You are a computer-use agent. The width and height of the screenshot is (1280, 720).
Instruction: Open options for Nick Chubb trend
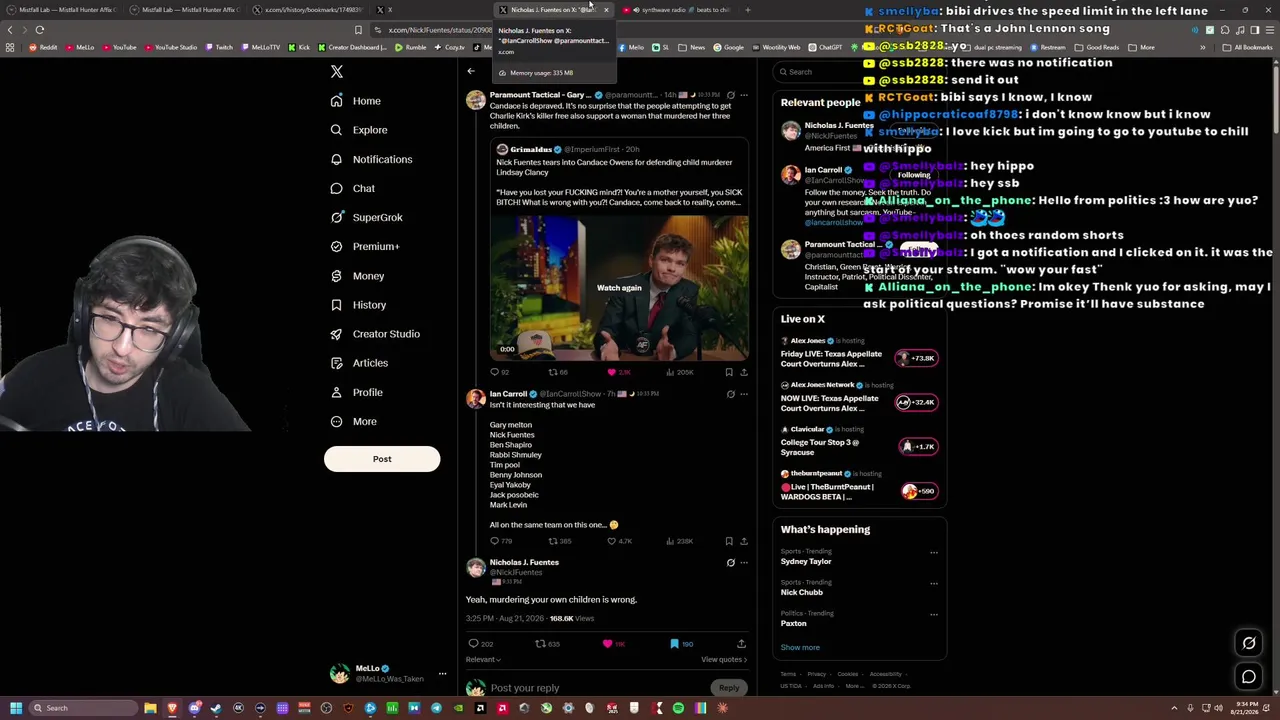934,583
